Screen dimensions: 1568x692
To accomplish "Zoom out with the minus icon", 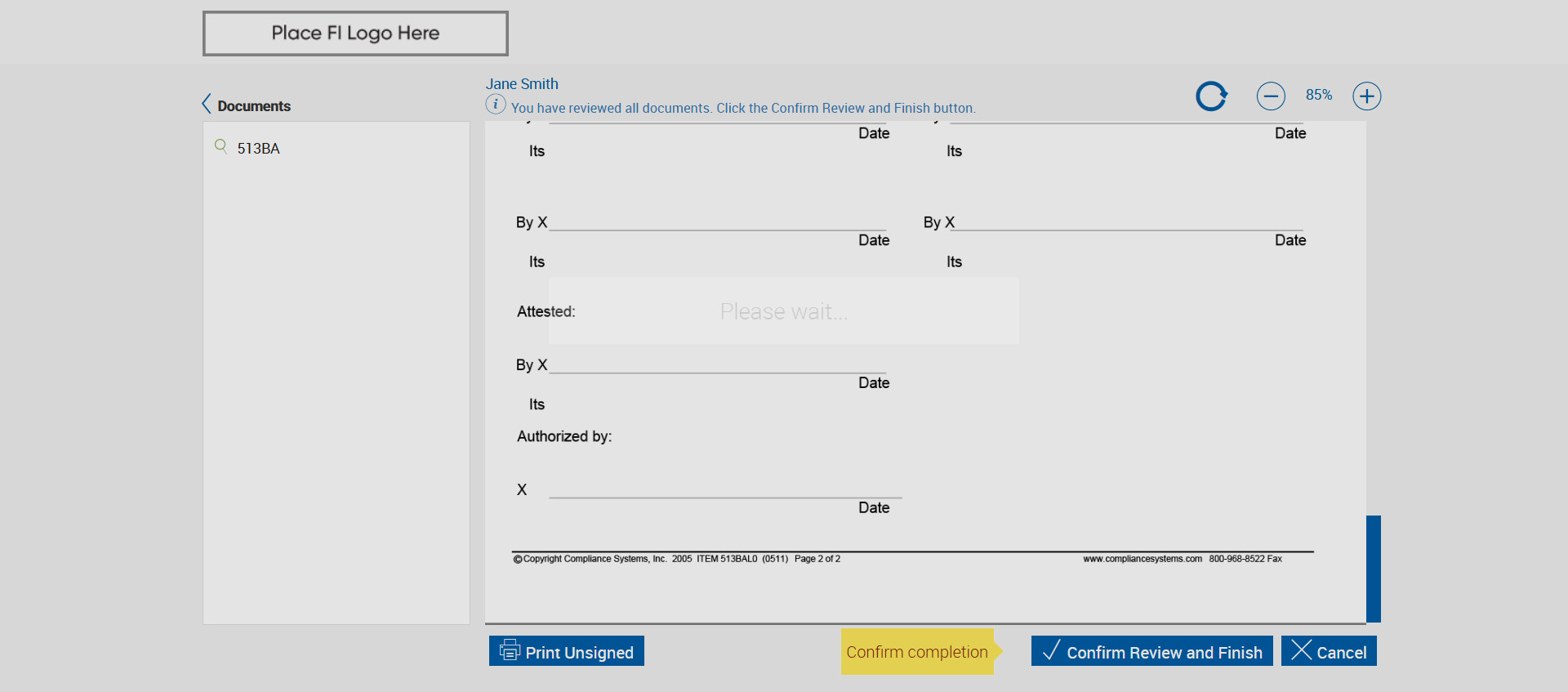I will [1271, 96].
